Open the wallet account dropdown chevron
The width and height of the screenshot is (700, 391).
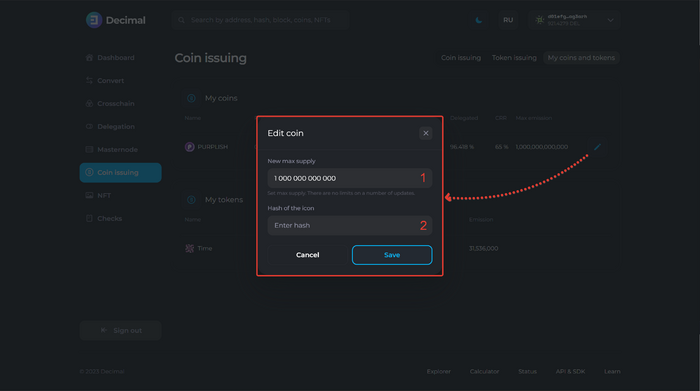(610, 20)
